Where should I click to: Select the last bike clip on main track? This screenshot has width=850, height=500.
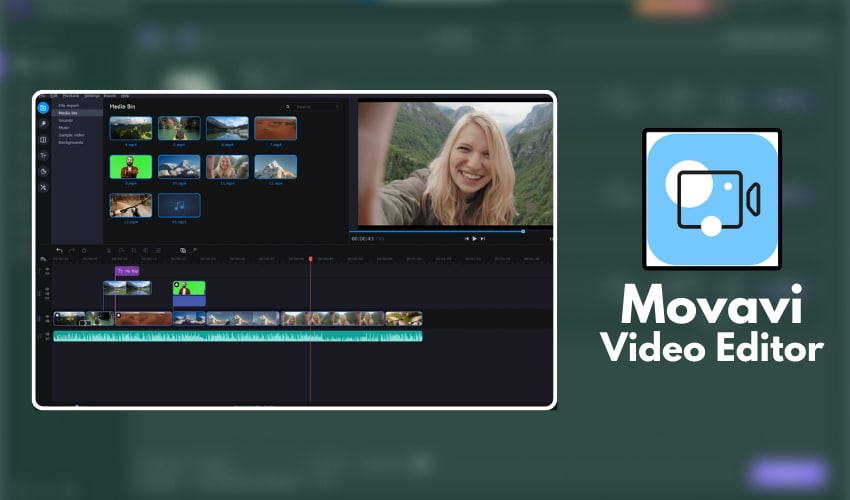pos(404,318)
